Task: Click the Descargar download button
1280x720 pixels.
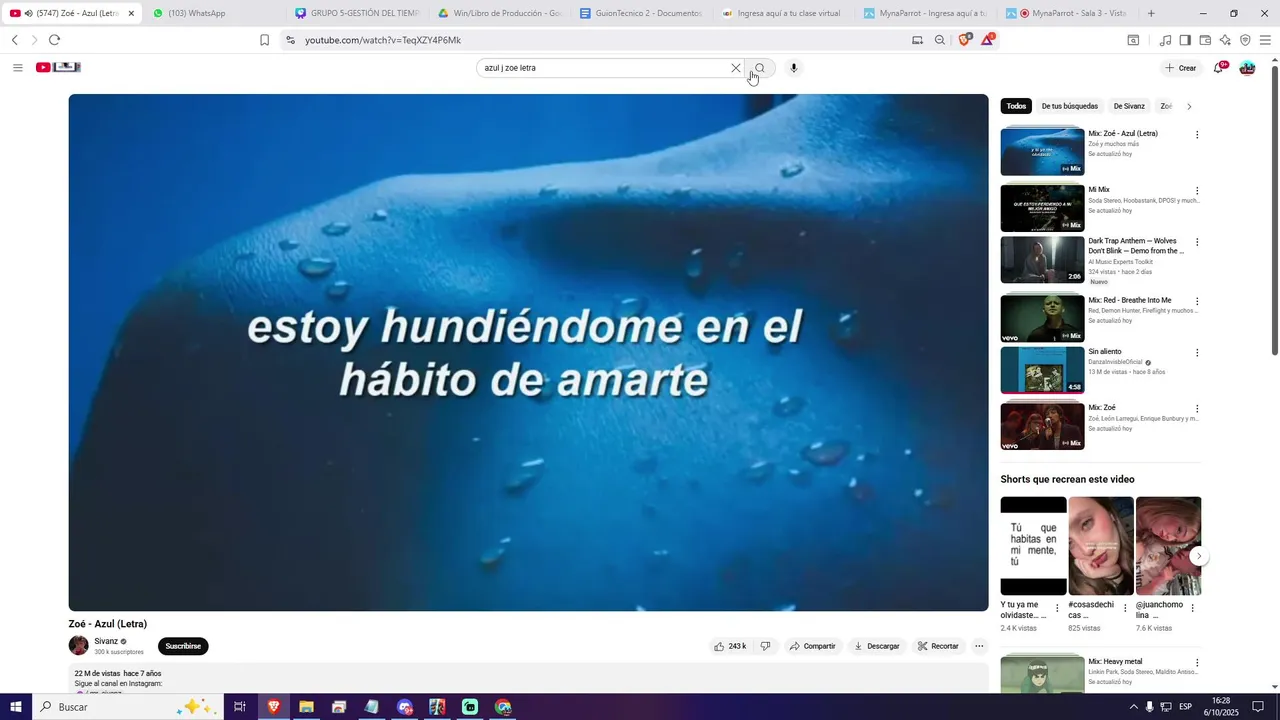Action: point(876,646)
